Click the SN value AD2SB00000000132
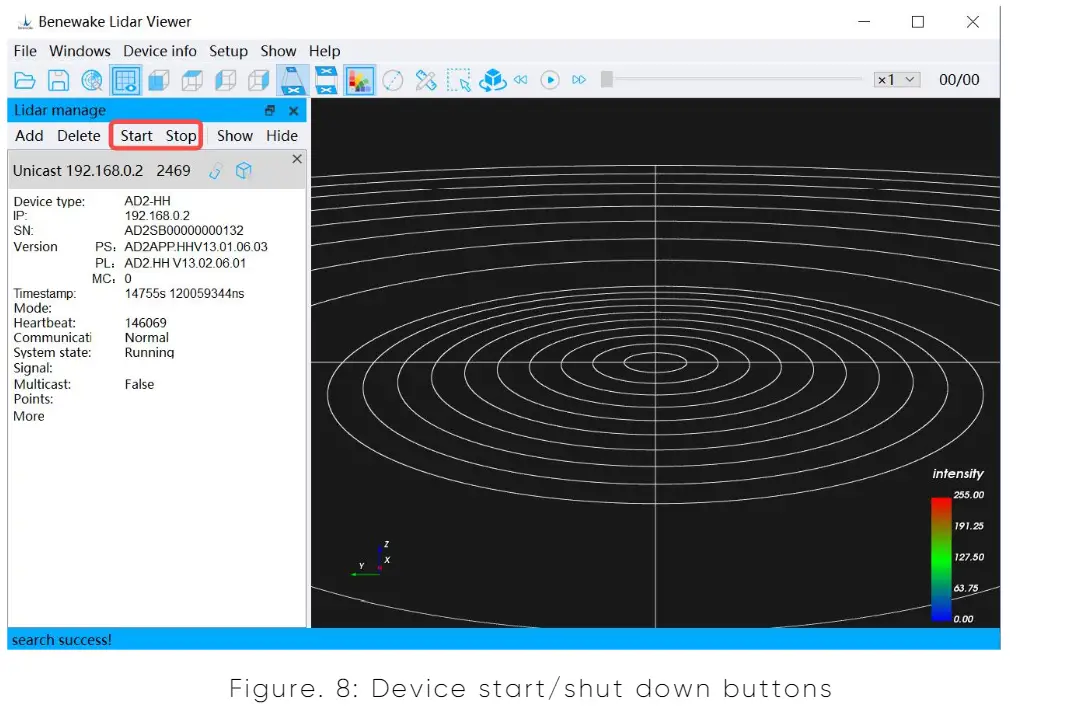Image resolution: width=1075 pixels, height=706 pixels. click(x=184, y=230)
